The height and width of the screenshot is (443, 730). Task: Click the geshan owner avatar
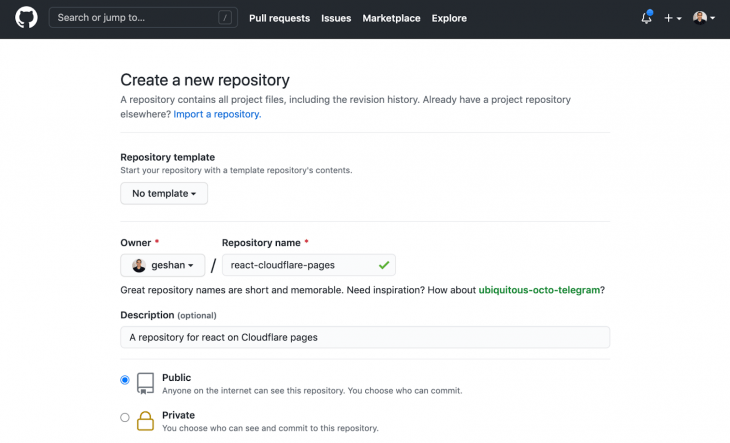click(139, 265)
